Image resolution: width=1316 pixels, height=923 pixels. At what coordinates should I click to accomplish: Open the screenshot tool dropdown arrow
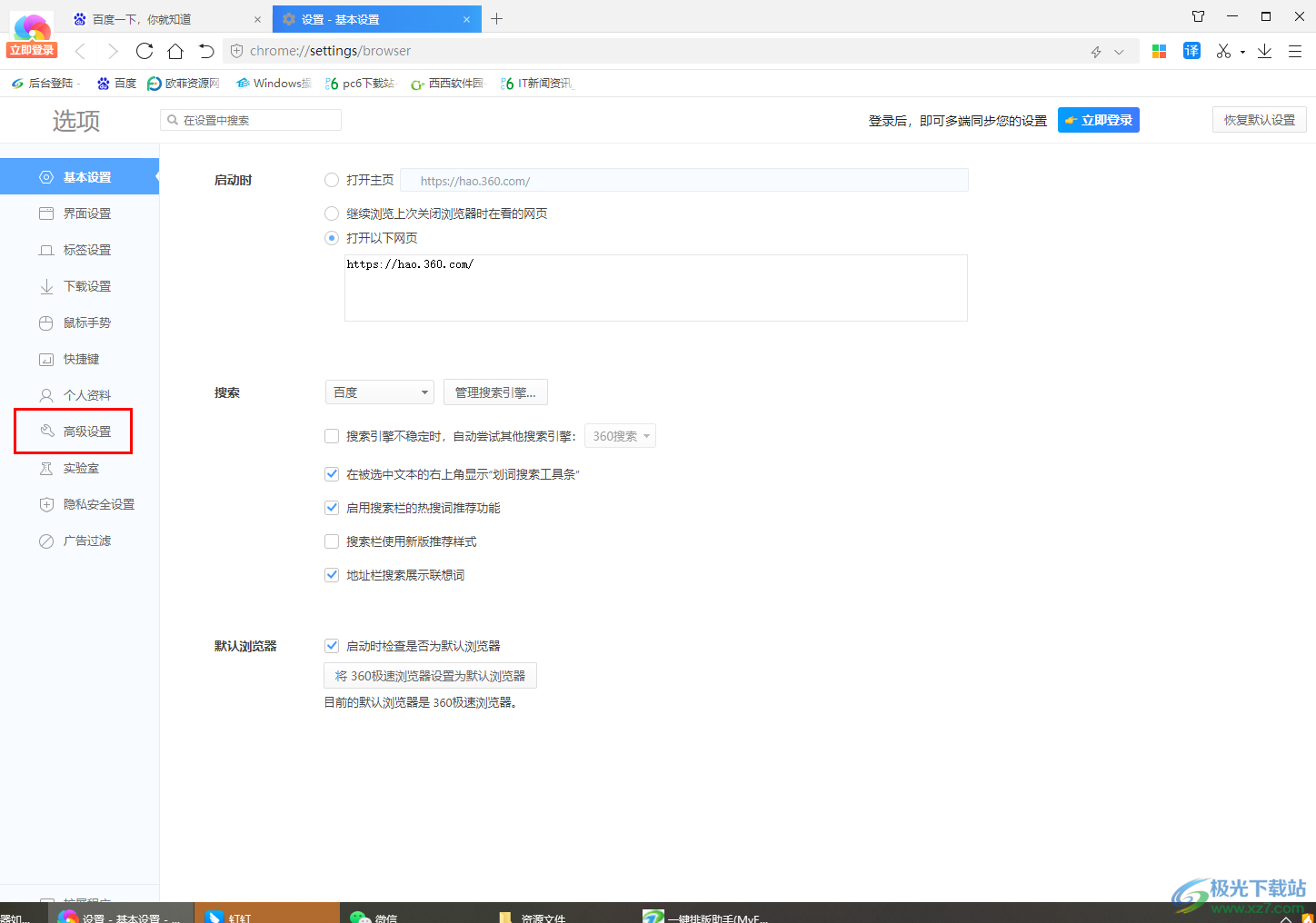(x=1242, y=52)
